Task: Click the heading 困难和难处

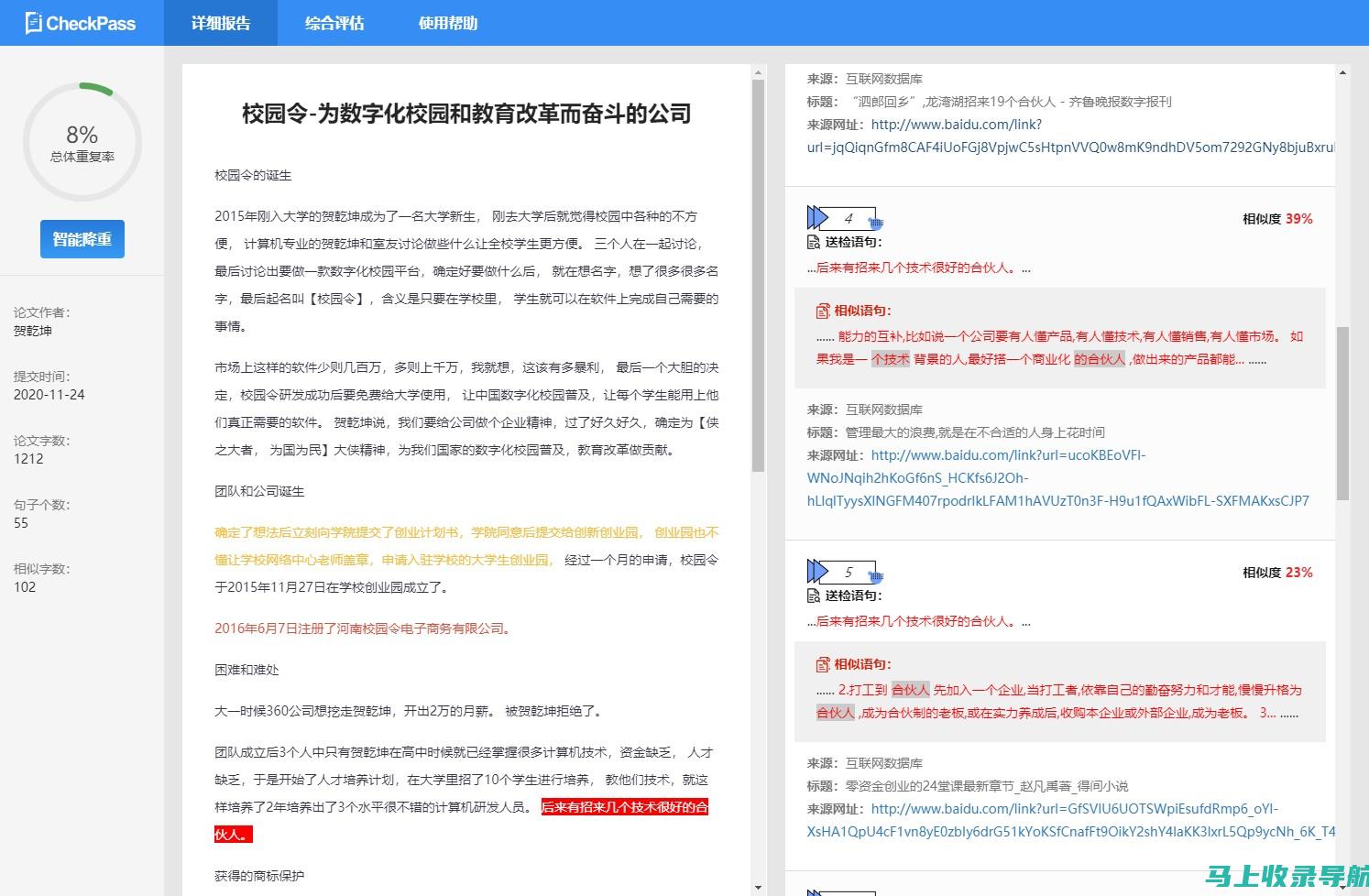Action: [x=246, y=670]
